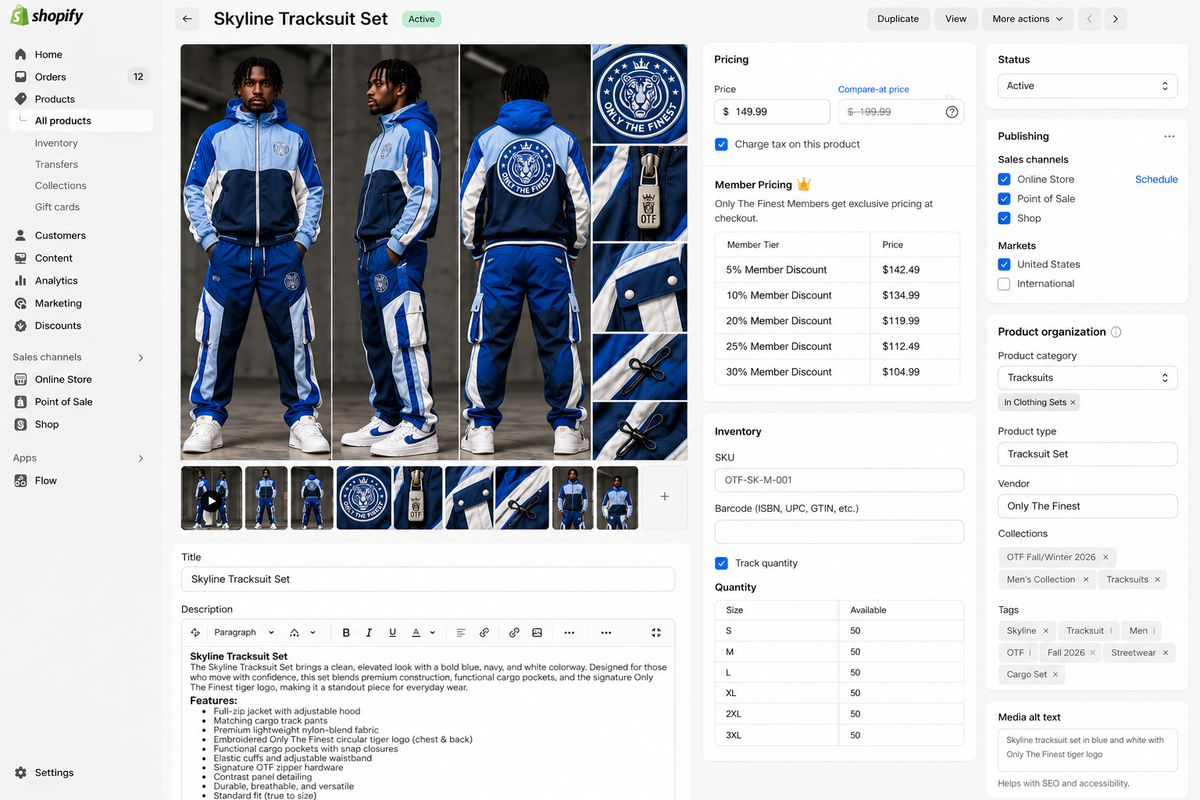Open the Publishing card's three-dot menu
Image resolution: width=1200 pixels, height=800 pixels.
point(1169,136)
